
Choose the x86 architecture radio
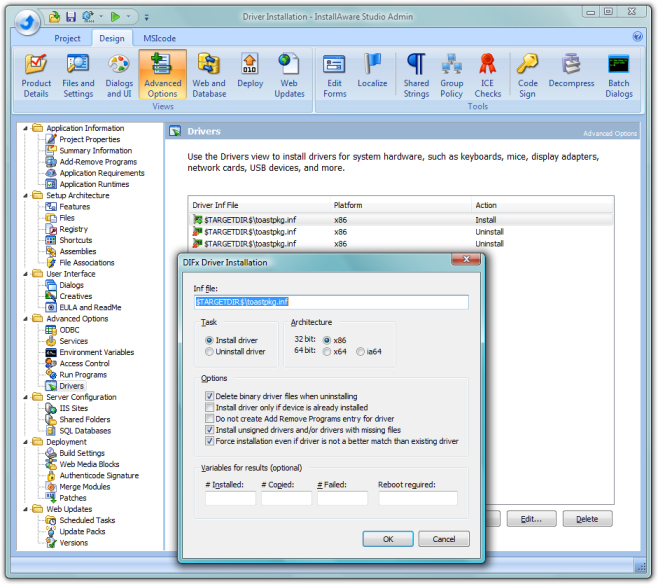click(326, 340)
